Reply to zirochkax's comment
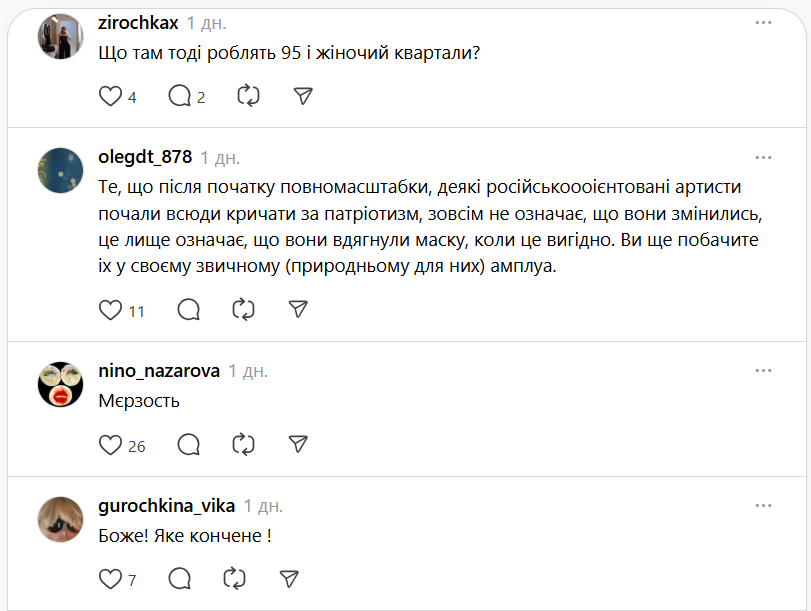This screenshot has width=811, height=611. click(180, 96)
